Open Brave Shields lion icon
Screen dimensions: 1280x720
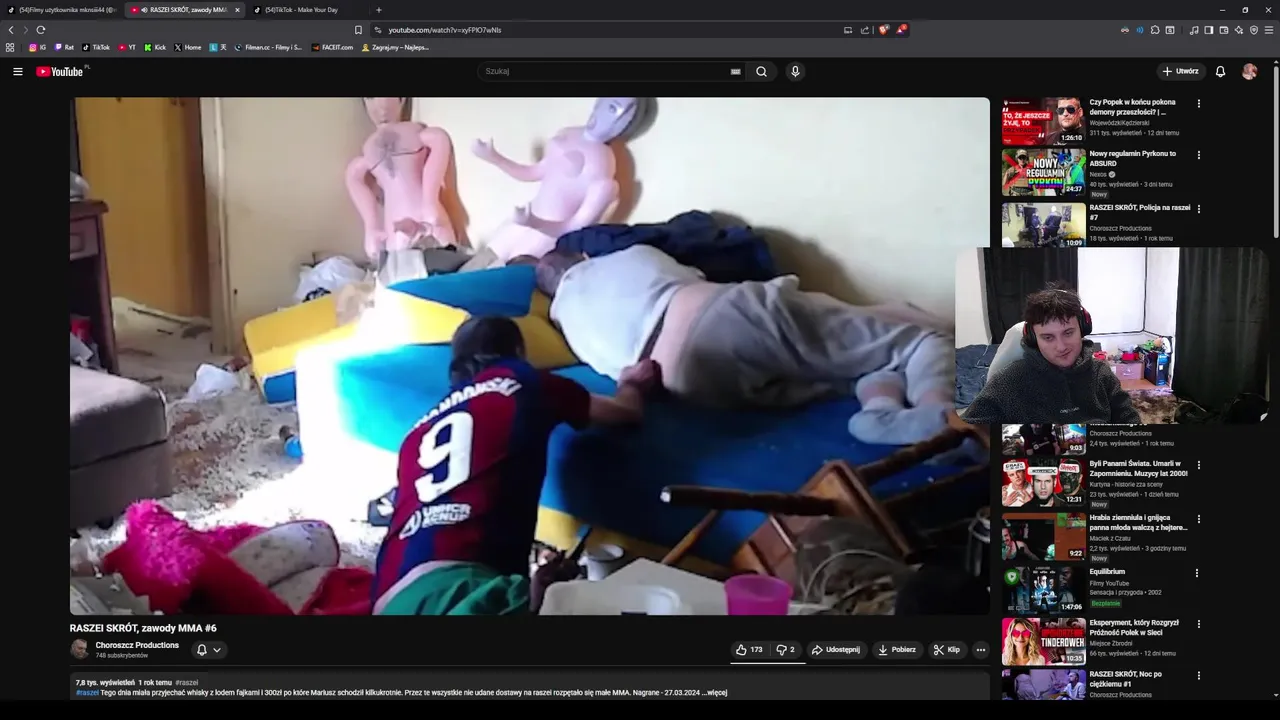point(884,30)
